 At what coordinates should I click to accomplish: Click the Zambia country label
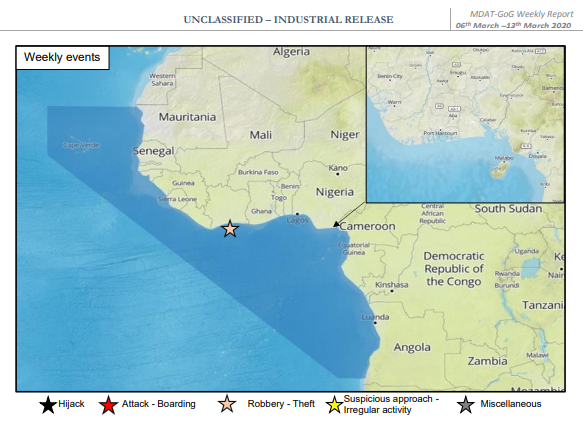(x=487, y=361)
